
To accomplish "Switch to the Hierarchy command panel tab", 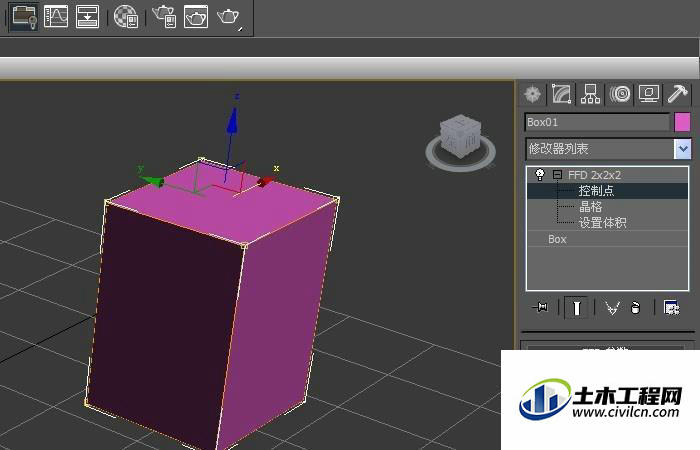I will (590, 94).
